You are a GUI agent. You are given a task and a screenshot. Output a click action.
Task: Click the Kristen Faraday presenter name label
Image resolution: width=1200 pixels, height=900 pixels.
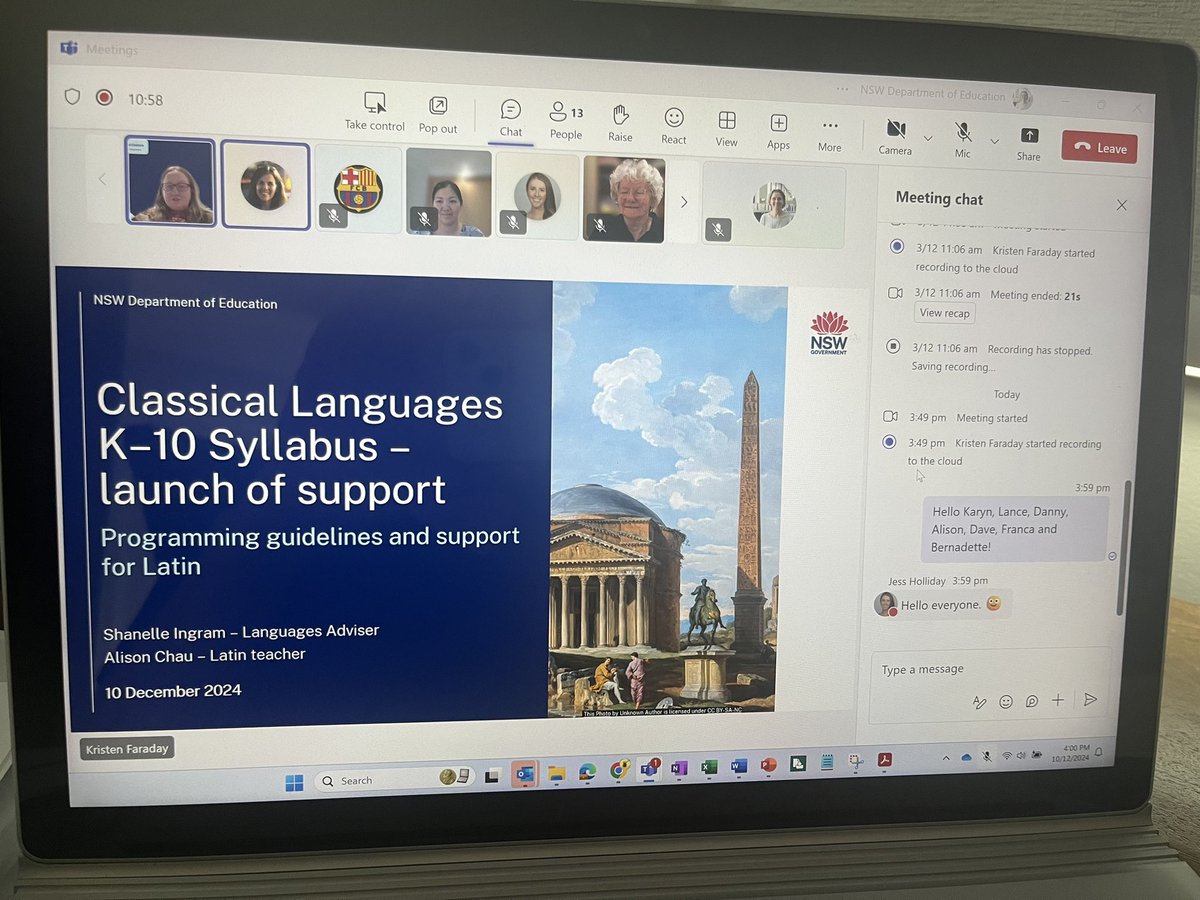point(127,747)
